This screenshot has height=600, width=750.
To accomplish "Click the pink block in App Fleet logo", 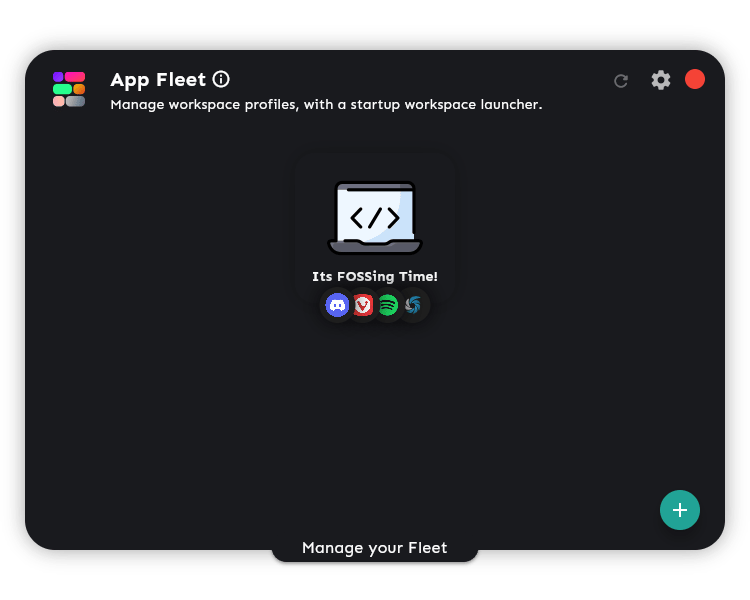I will (x=75, y=77).
